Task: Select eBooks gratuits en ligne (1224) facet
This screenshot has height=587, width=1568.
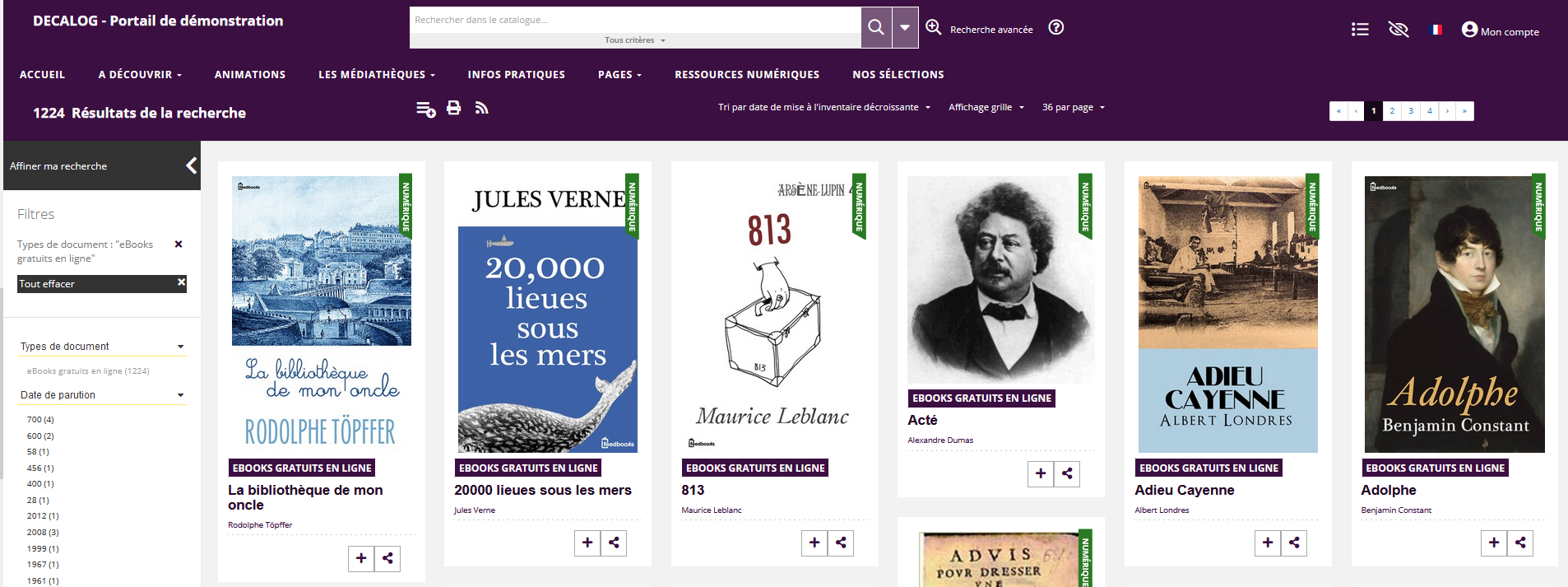Action: (x=88, y=371)
